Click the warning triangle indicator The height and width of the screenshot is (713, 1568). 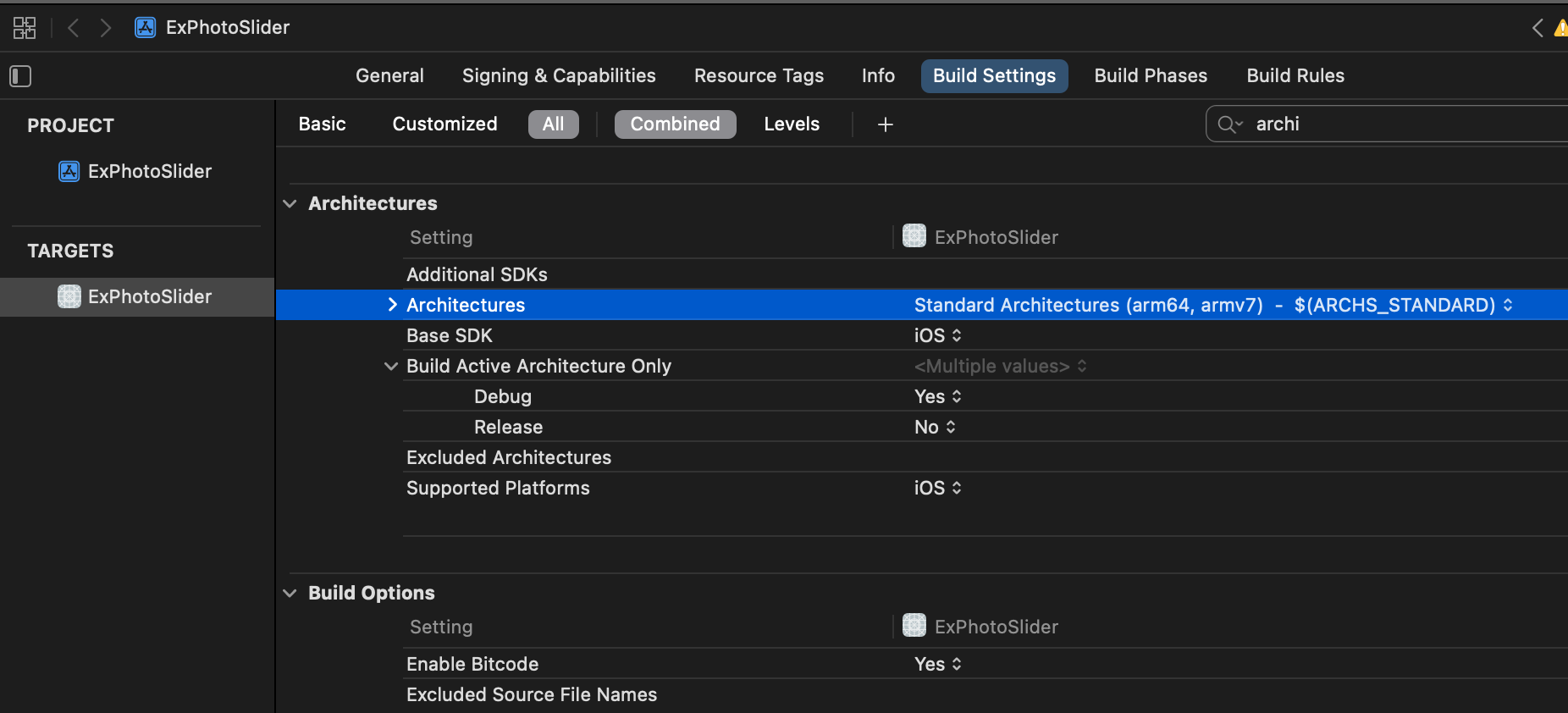[1560, 28]
